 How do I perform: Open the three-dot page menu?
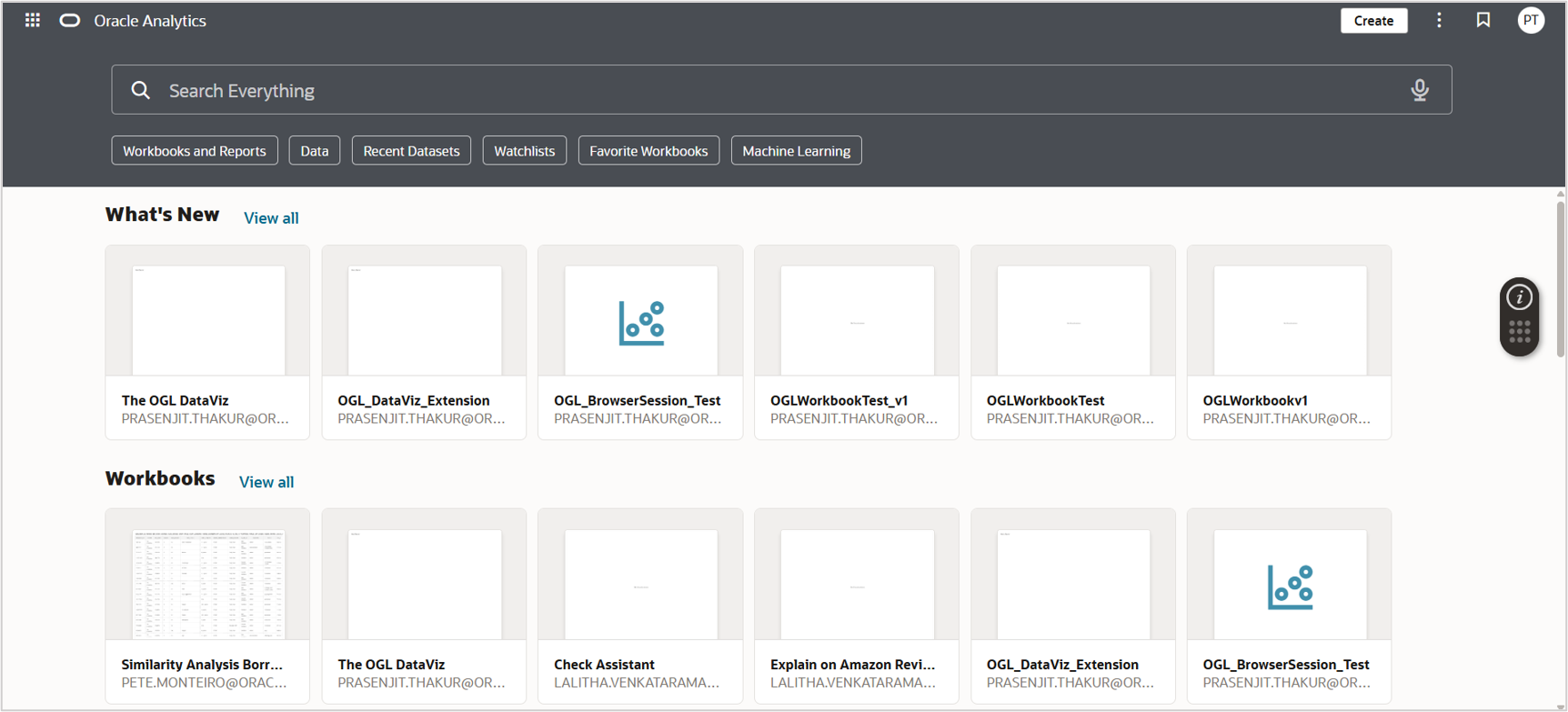pyautogui.click(x=1439, y=20)
